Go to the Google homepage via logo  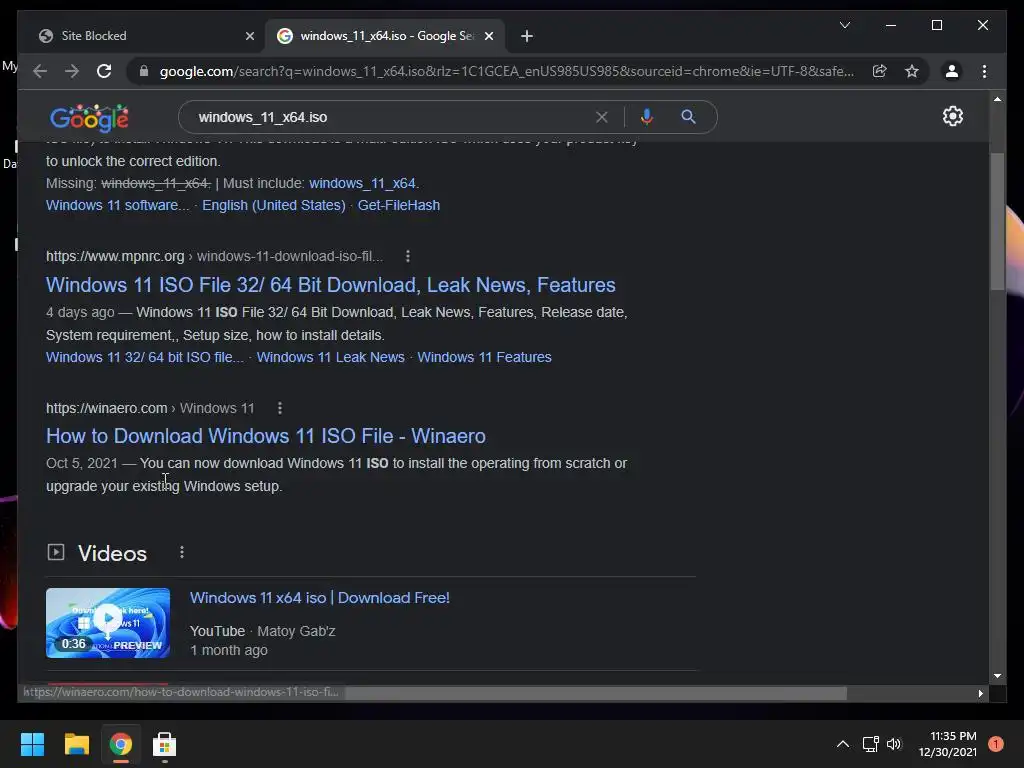89,118
